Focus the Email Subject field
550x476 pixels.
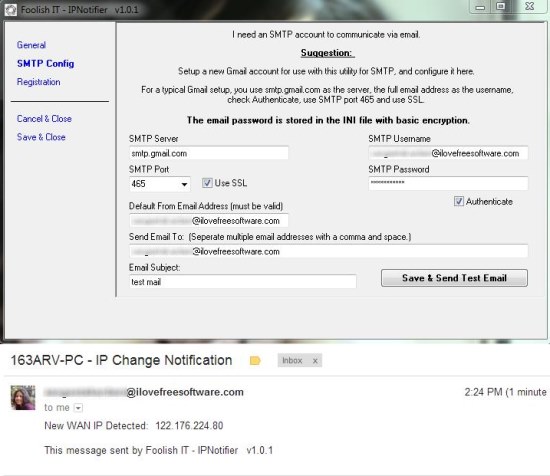pos(243,282)
